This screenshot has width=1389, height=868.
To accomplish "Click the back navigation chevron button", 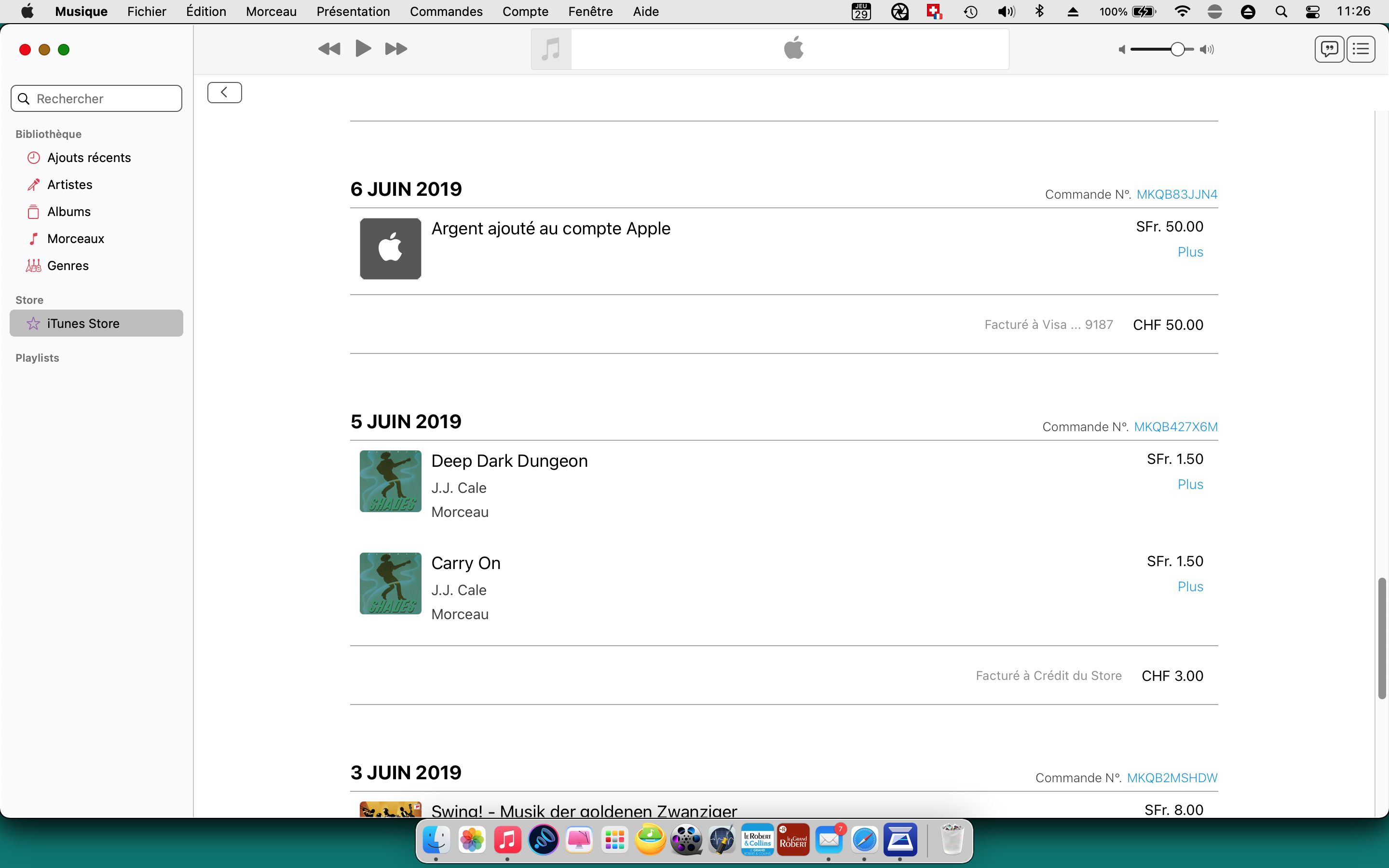I will click(224, 93).
